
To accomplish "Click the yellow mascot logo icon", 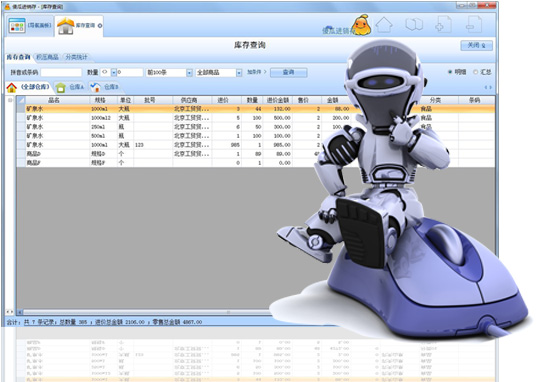I will coord(361,25).
